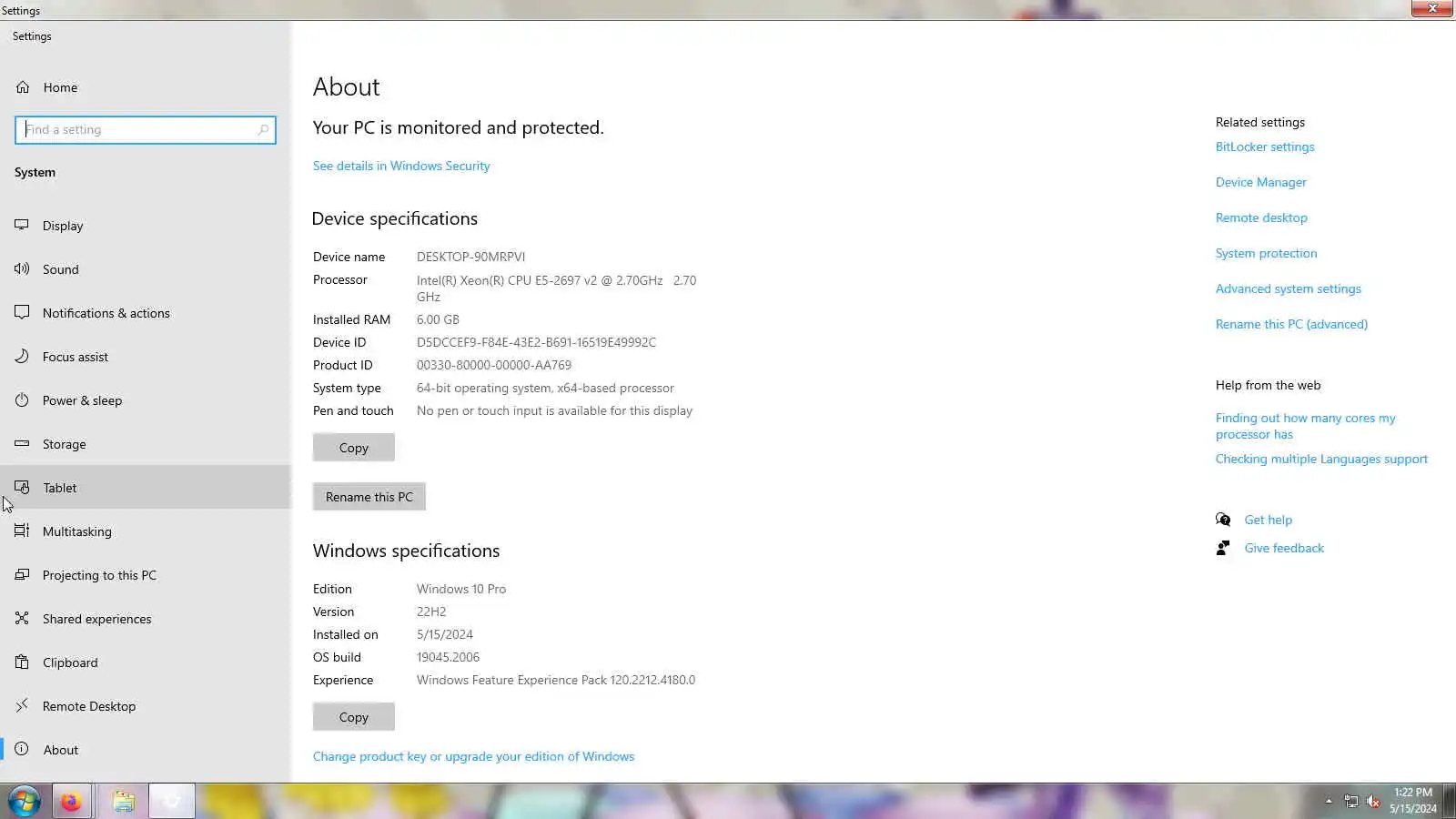Open Finding out how many cores link
The image size is (1456, 819).
pos(1305,426)
